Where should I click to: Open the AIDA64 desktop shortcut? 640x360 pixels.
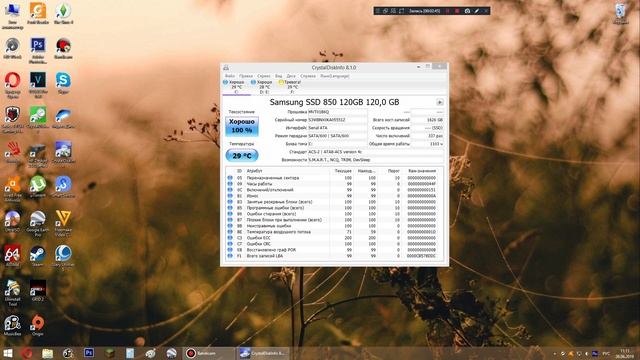(x=12, y=256)
